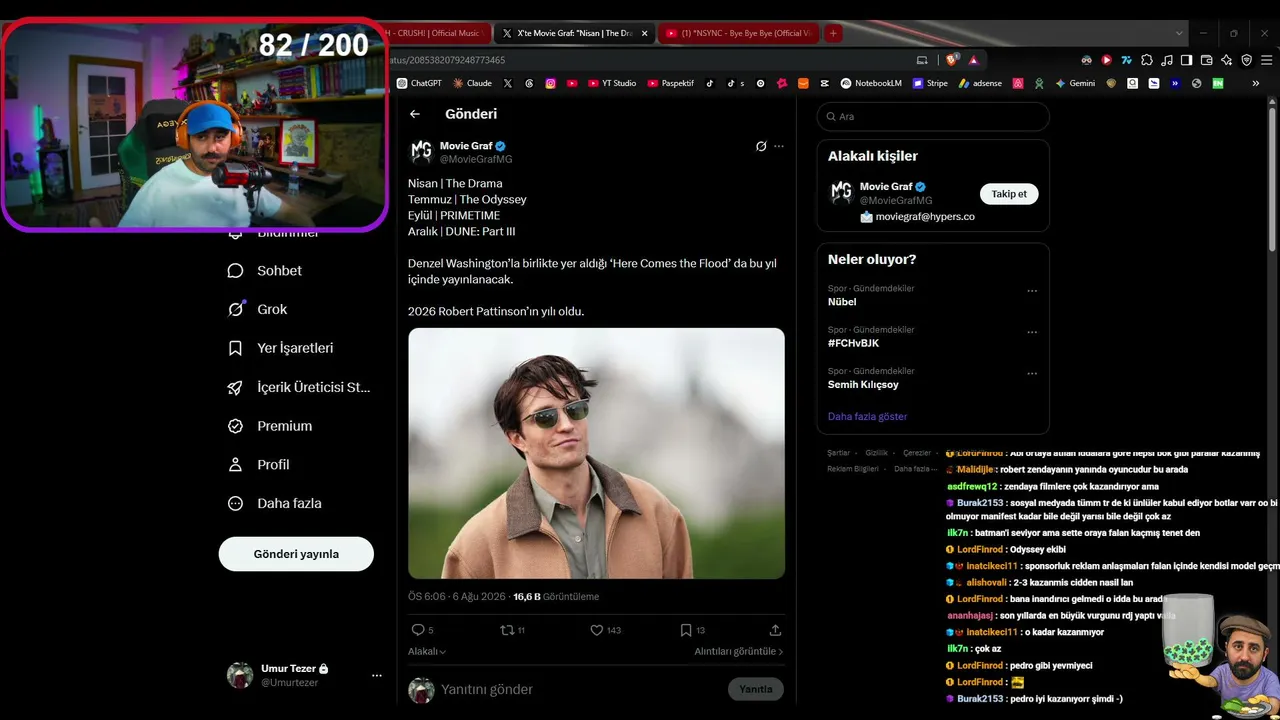Open more options for Semih Kılıçsoy trend
1280x720 pixels.
click(1032, 373)
